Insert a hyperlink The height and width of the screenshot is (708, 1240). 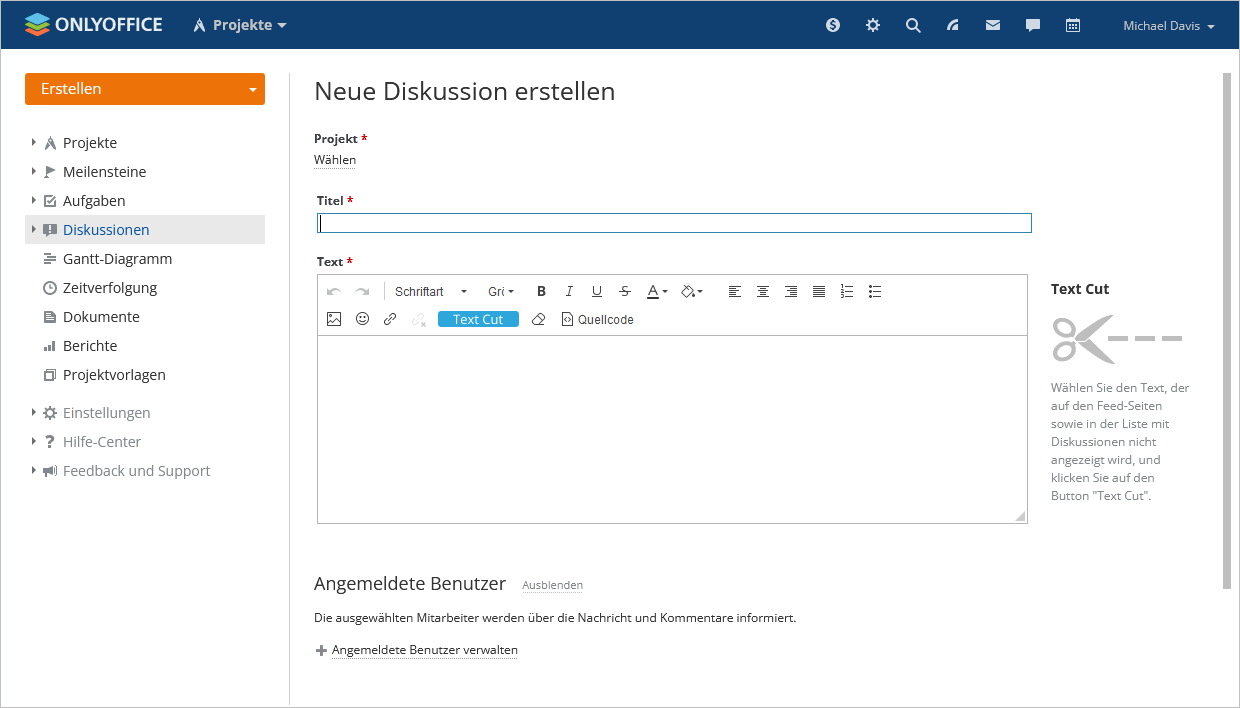(x=390, y=319)
